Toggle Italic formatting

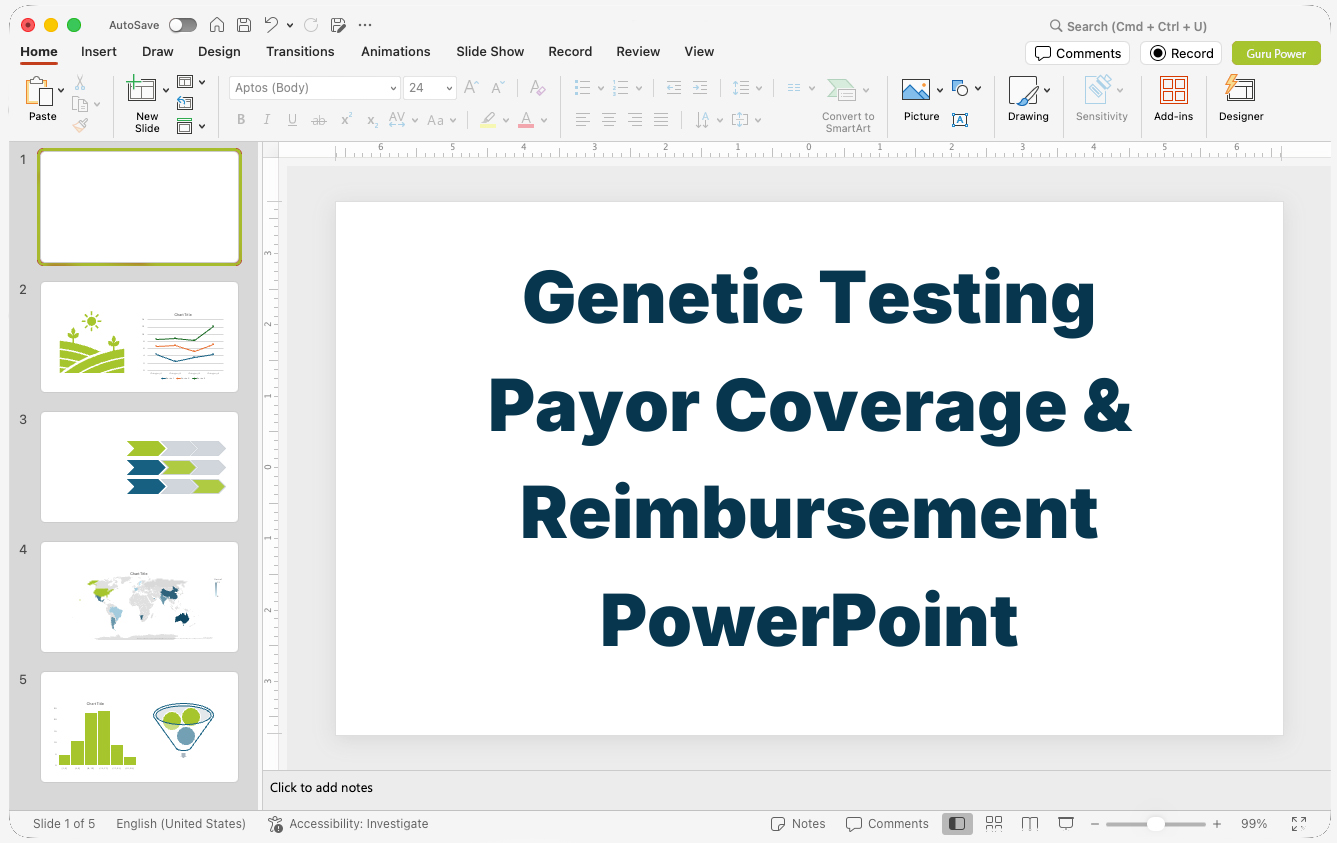coord(267,120)
